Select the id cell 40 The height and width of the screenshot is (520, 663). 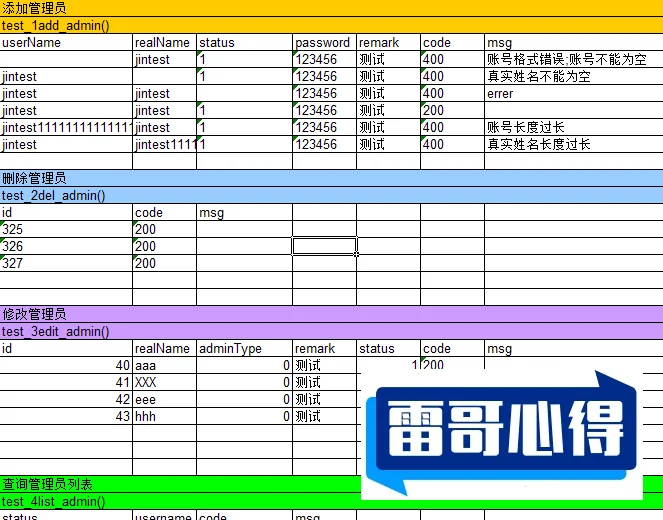(x=66, y=365)
